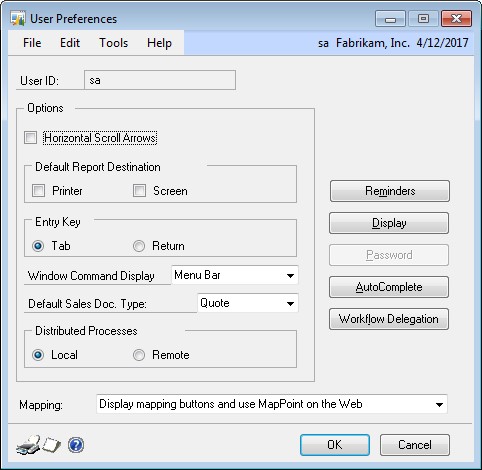Expand the Mapping dropdown list
The width and height of the screenshot is (482, 470).
tap(272, 404)
